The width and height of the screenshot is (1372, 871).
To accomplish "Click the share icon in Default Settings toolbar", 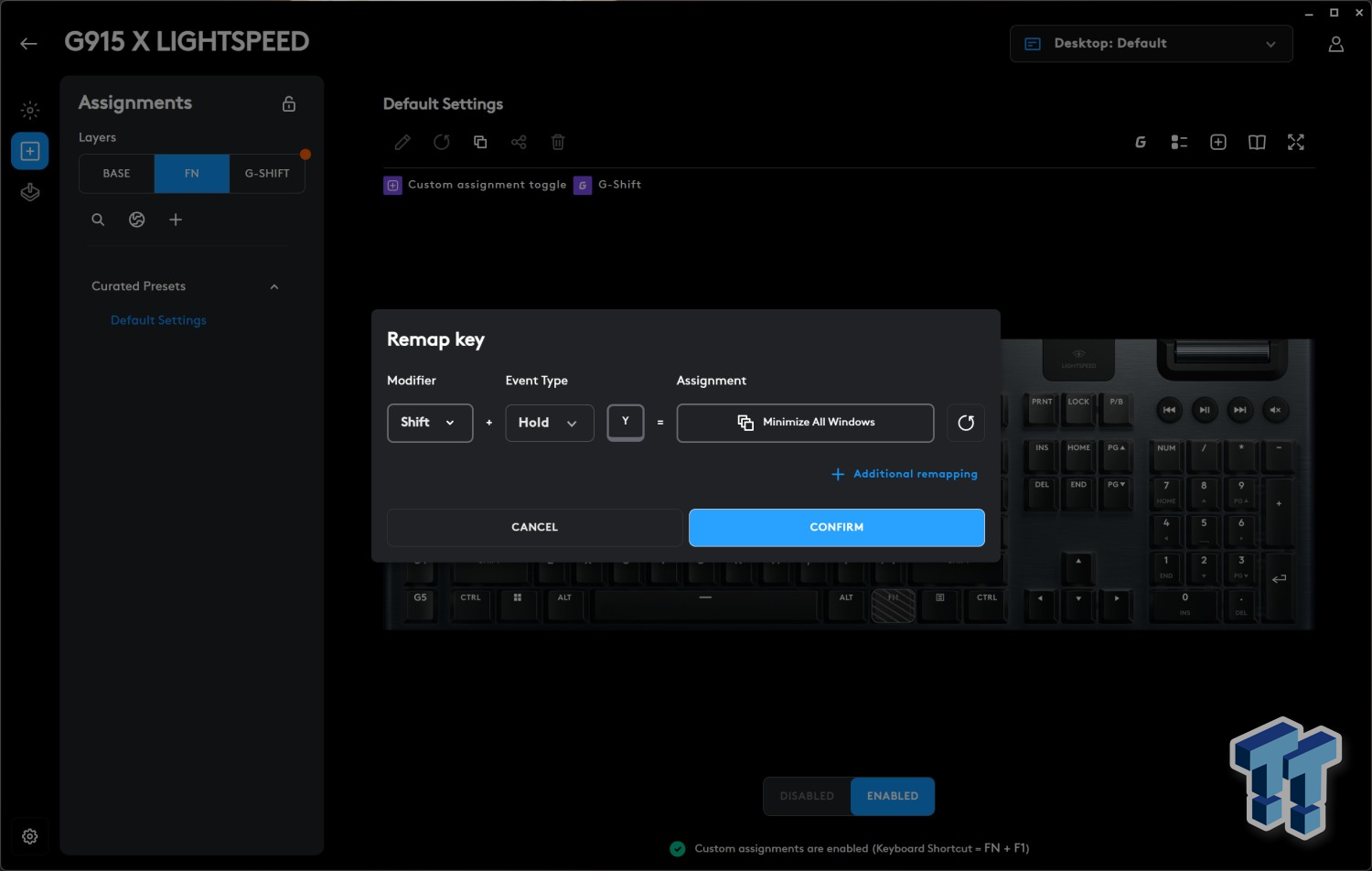I will pyautogui.click(x=519, y=142).
